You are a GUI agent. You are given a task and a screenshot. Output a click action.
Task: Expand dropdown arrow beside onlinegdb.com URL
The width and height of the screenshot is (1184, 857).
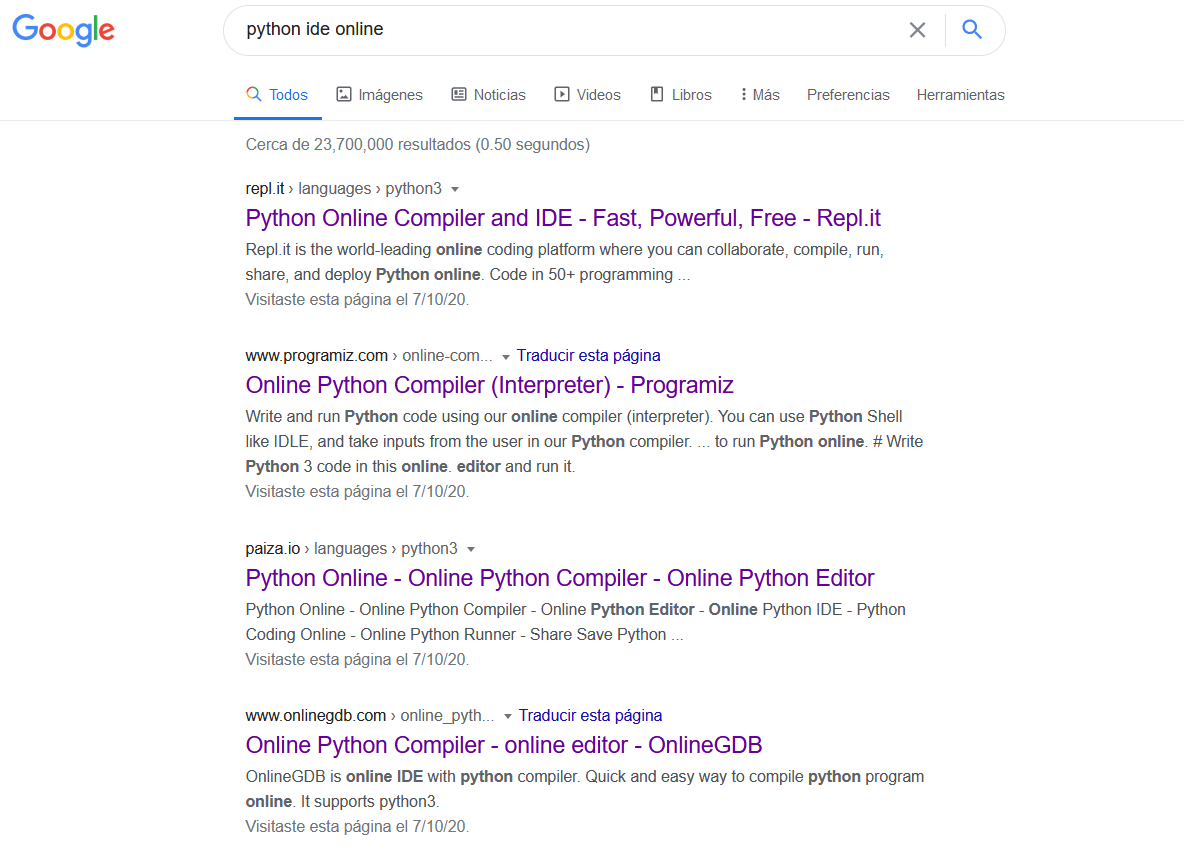point(508,716)
